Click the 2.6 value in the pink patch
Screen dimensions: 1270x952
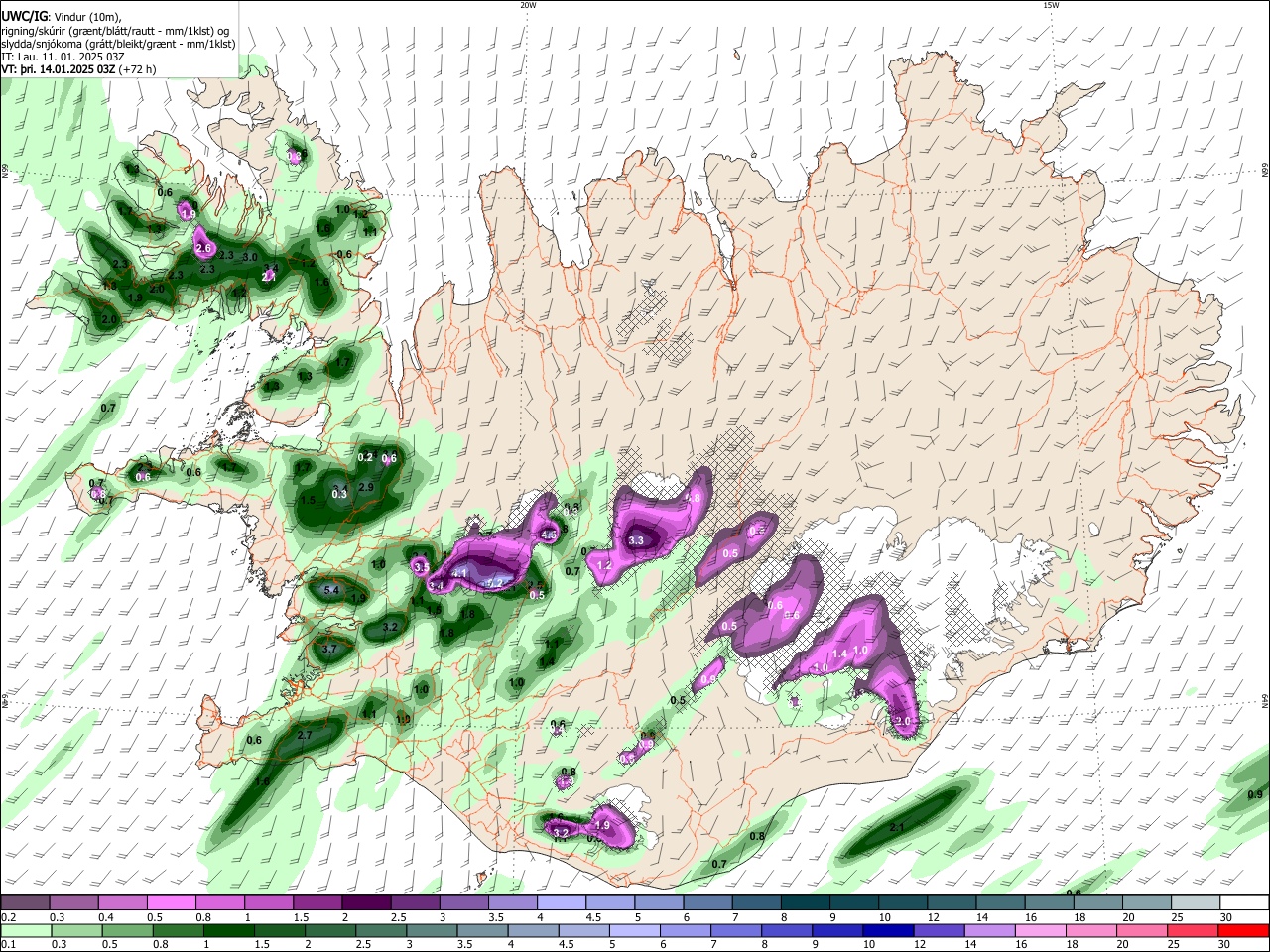[204, 248]
